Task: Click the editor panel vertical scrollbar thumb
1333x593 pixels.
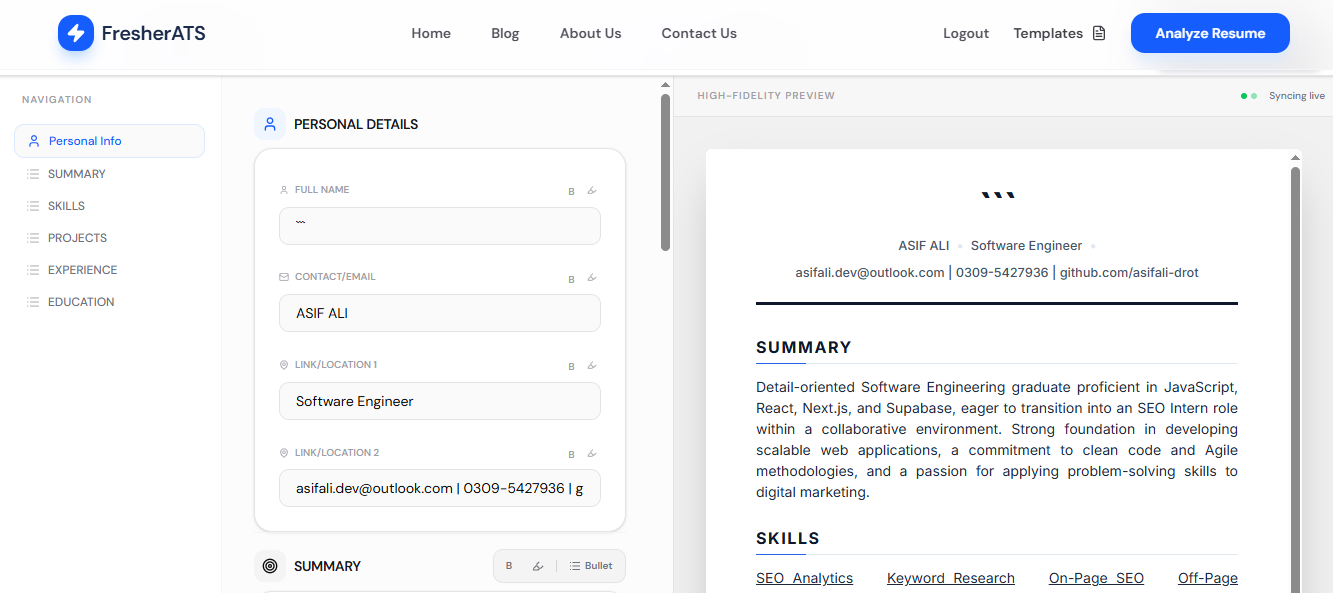Action: pyautogui.click(x=665, y=172)
